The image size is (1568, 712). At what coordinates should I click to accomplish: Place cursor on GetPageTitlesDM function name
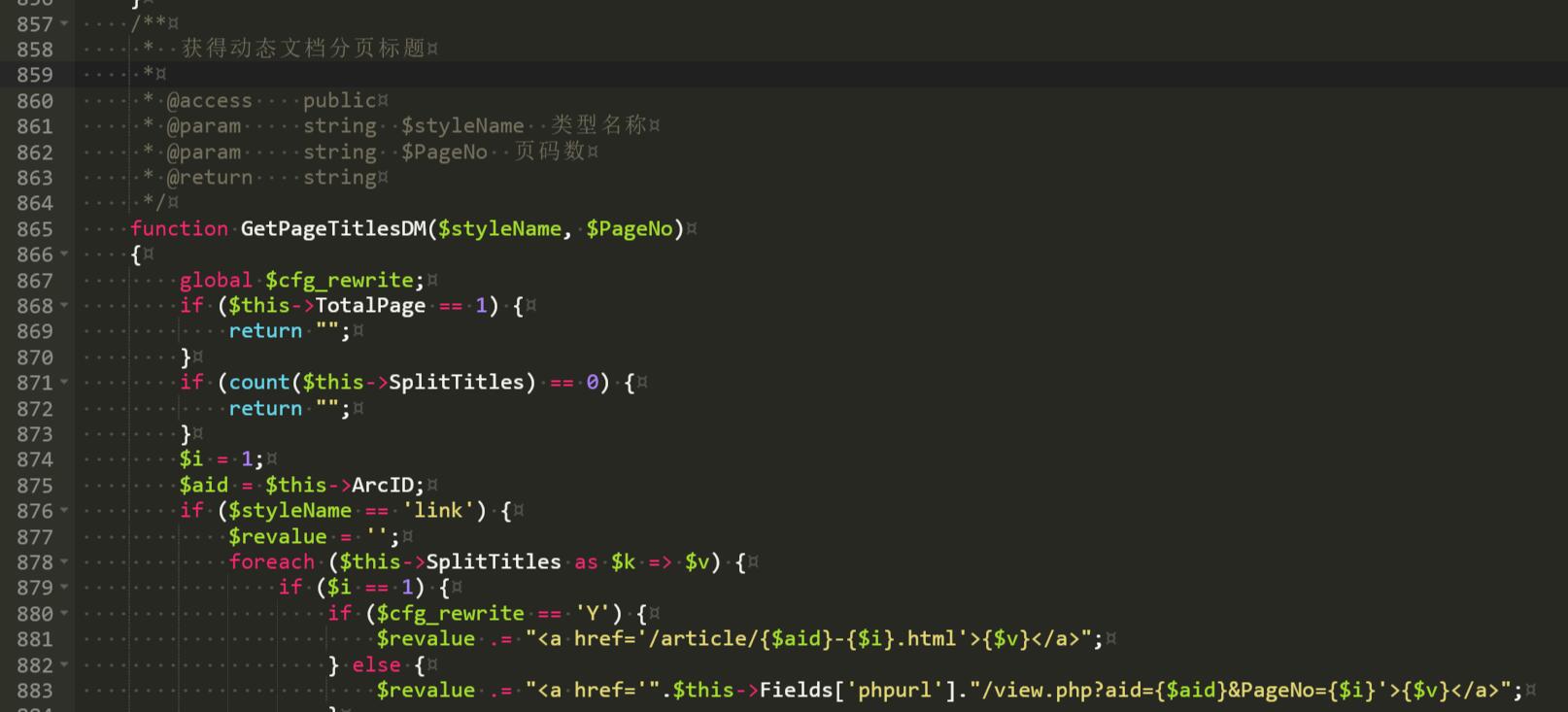click(x=333, y=229)
